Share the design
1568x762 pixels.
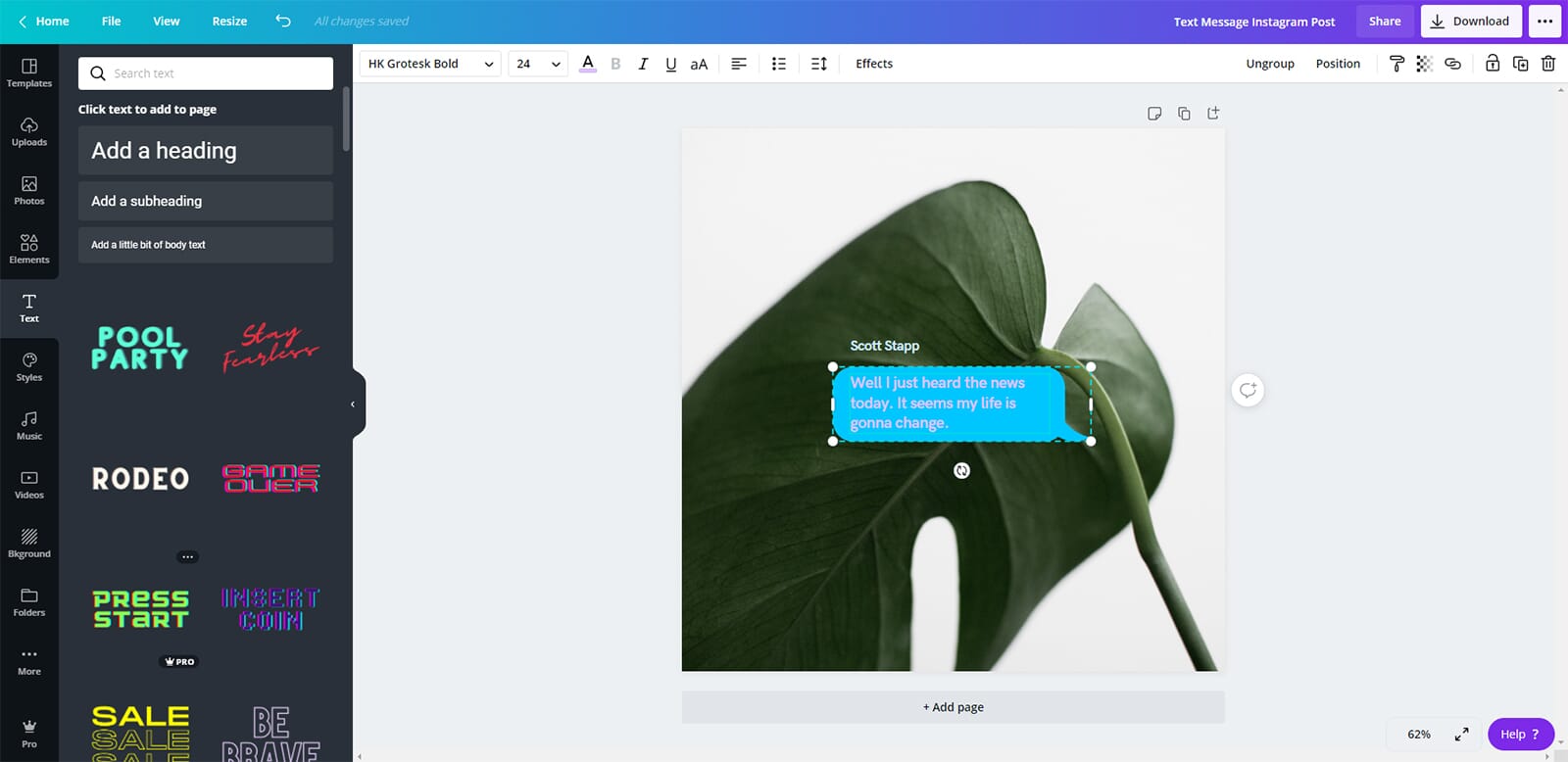pos(1385,21)
